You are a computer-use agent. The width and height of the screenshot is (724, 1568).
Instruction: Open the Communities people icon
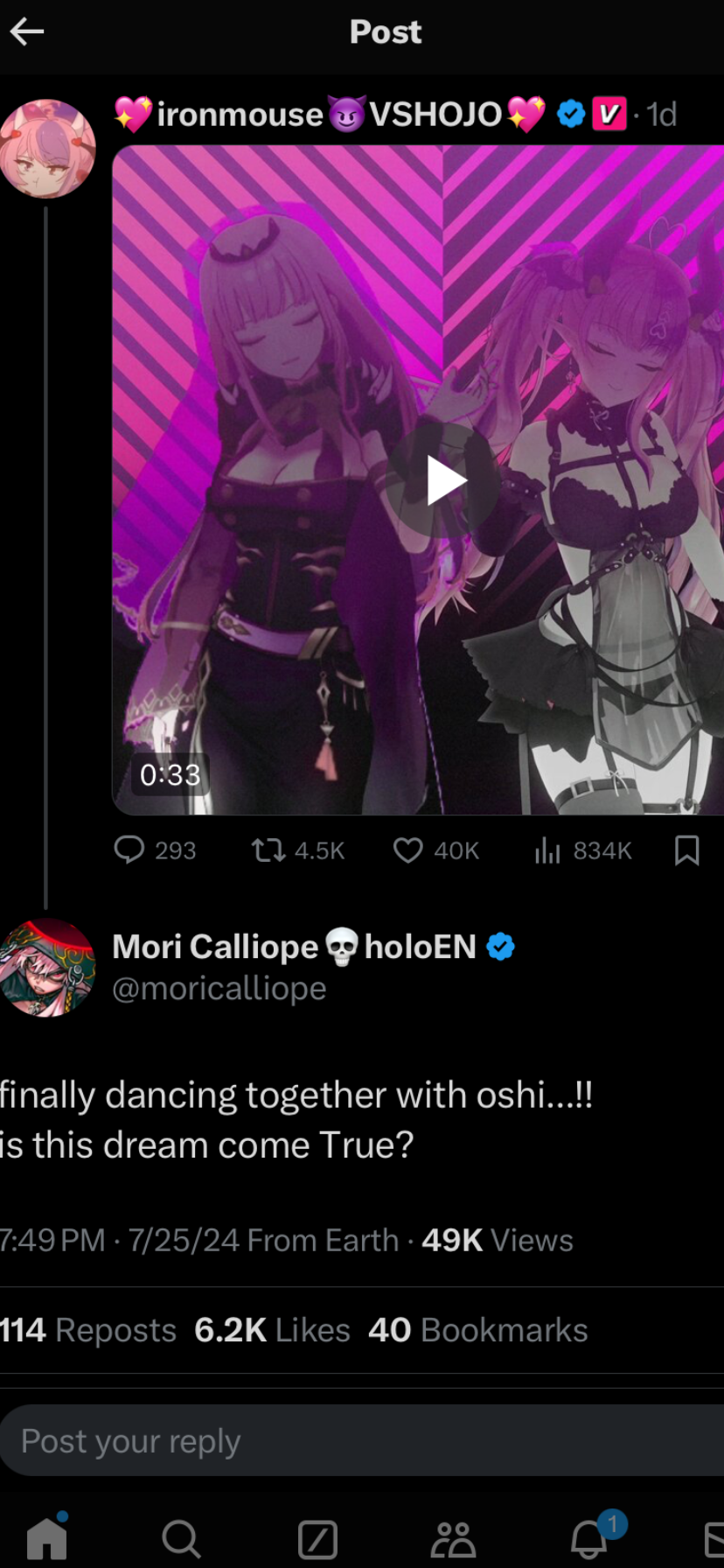453,1540
